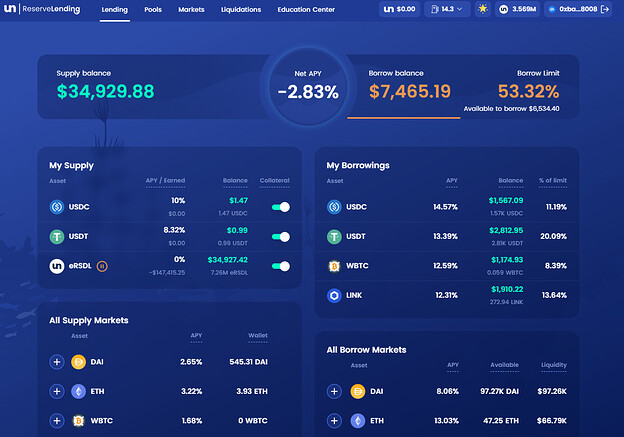
Task: Click the USDC icon in My Borrowings
Action: coord(334,207)
